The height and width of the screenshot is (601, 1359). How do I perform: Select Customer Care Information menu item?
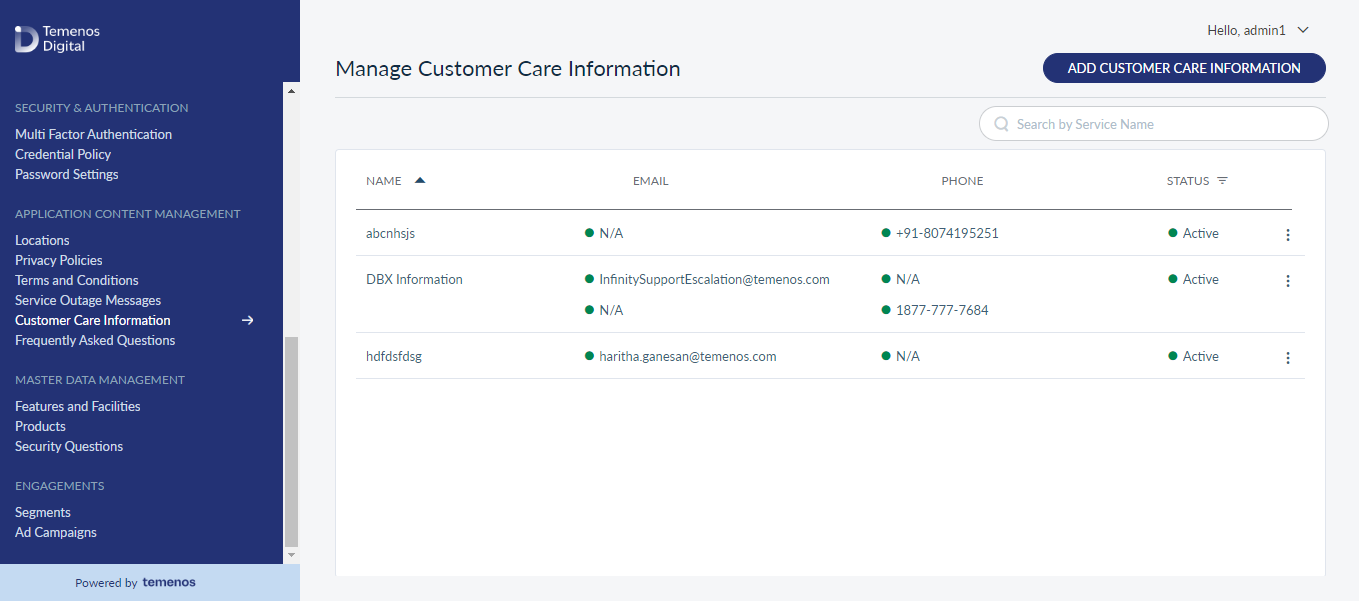coord(93,320)
